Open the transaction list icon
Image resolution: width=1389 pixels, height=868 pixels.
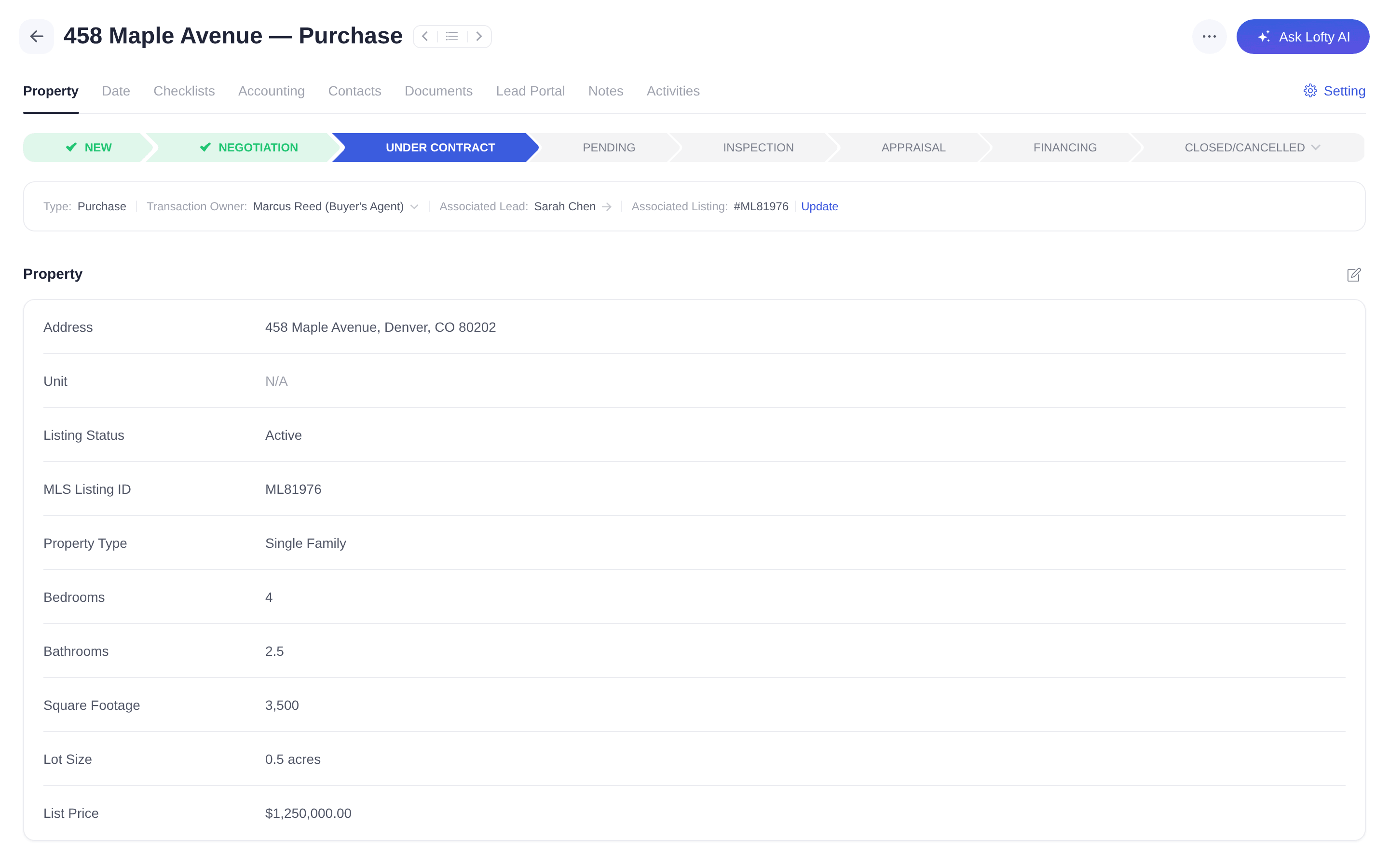coord(452,36)
